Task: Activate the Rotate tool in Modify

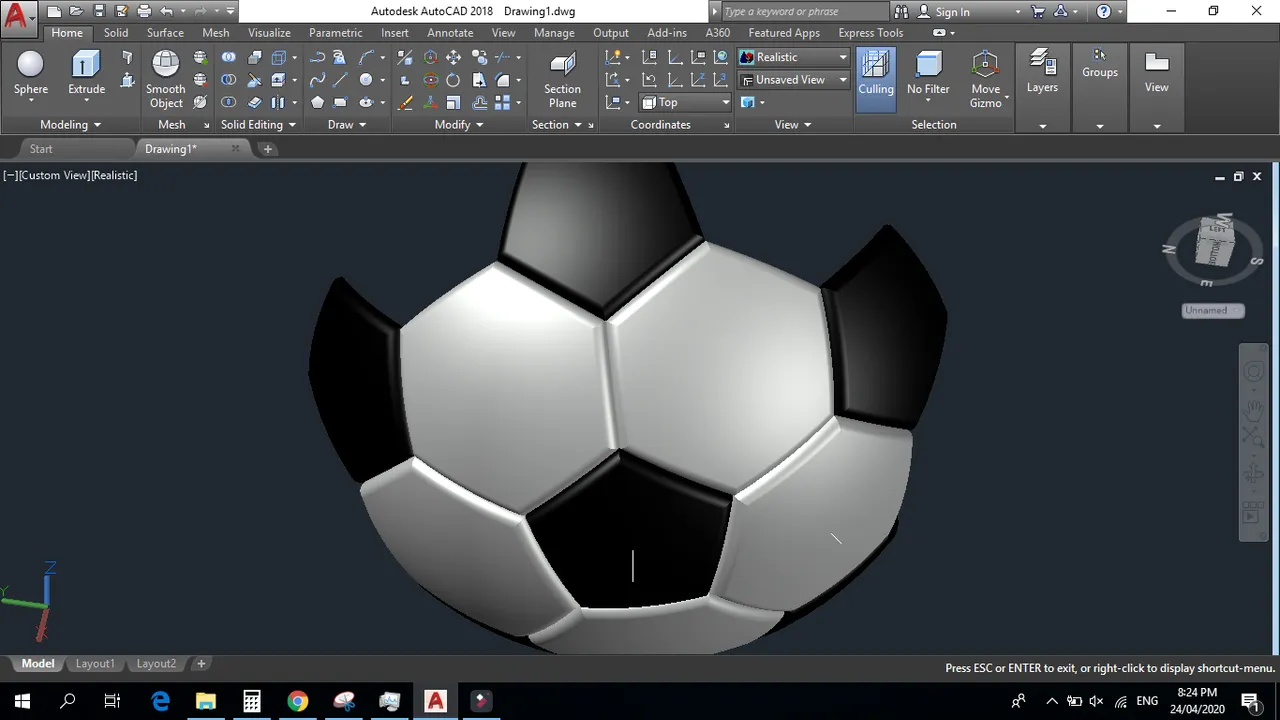Action: [x=453, y=80]
